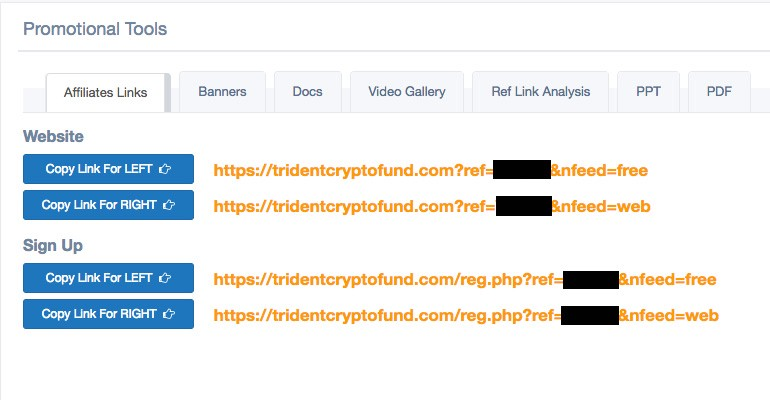Open the Docs tab
The width and height of the screenshot is (770, 400).
tap(307, 92)
